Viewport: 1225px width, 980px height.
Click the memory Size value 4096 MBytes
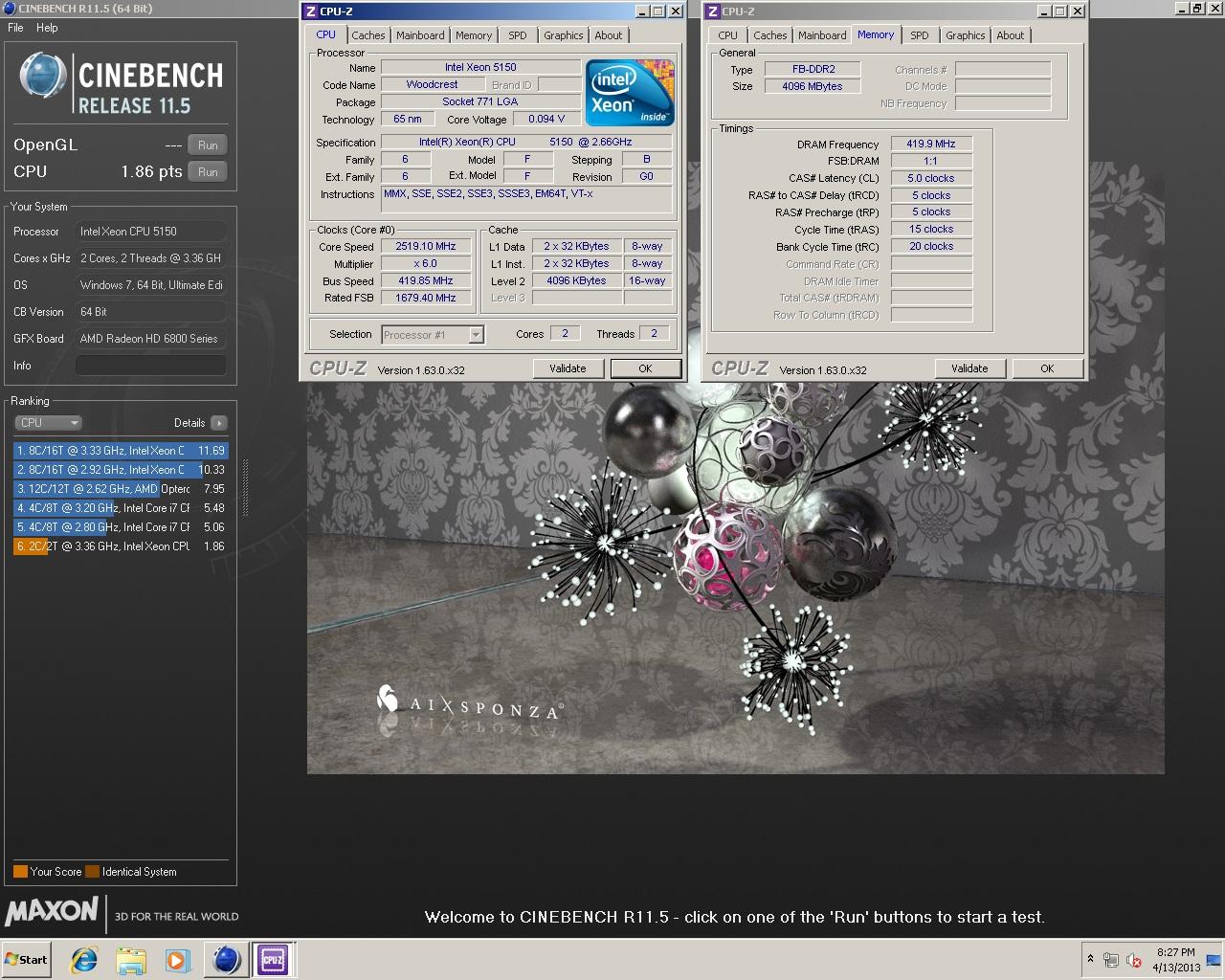click(812, 86)
